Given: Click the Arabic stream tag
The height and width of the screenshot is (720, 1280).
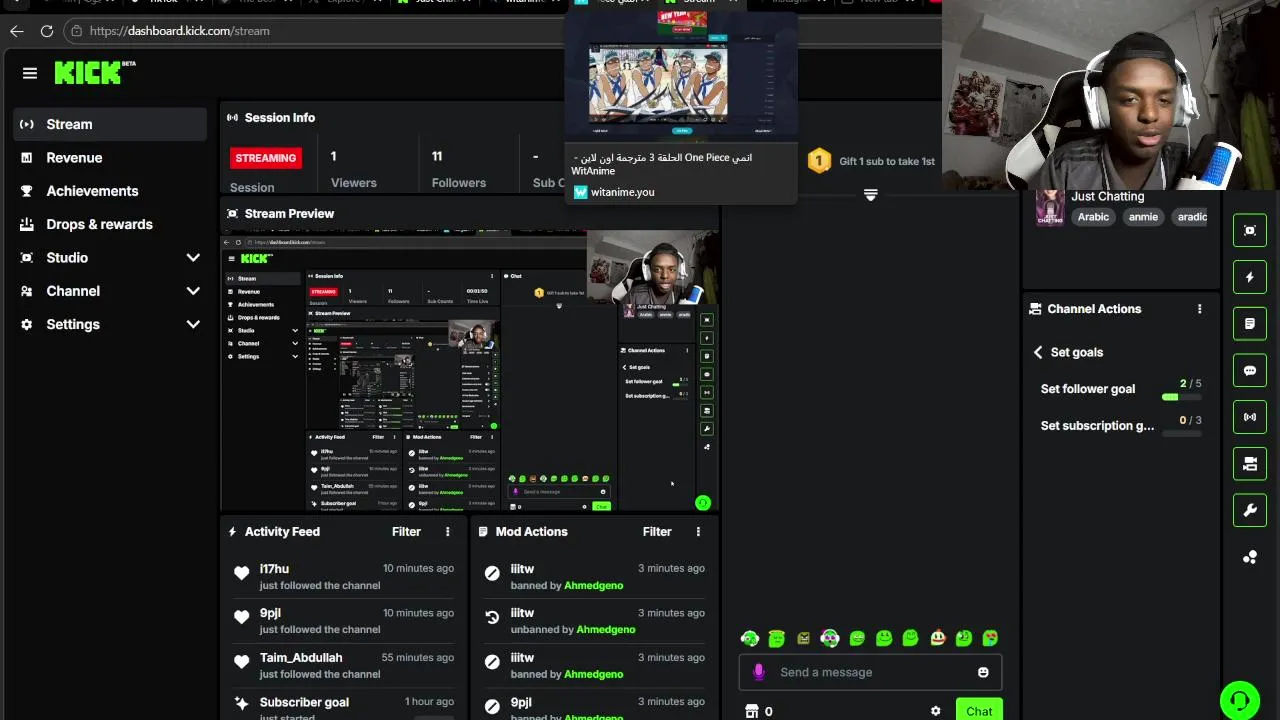Looking at the screenshot, I should pos(1093,217).
